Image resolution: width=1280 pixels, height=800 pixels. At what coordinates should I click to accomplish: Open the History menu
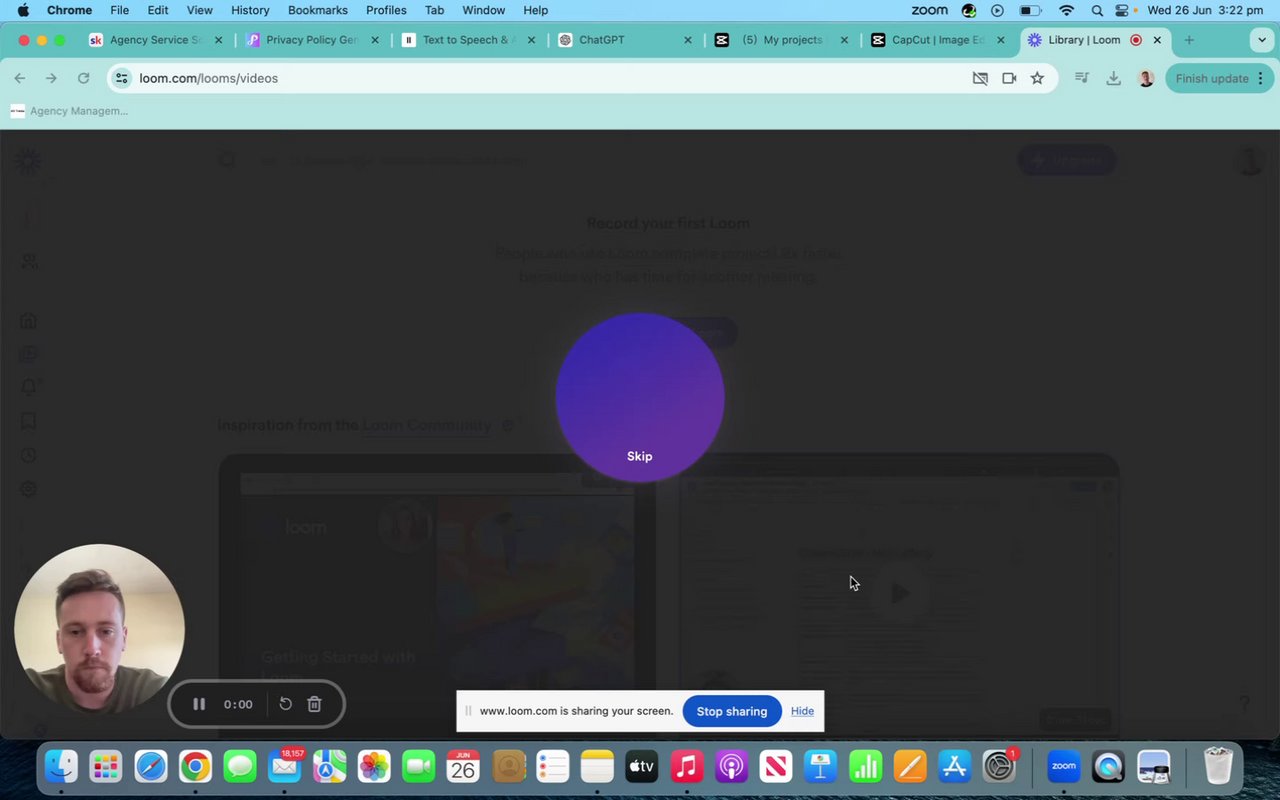[x=250, y=10]
